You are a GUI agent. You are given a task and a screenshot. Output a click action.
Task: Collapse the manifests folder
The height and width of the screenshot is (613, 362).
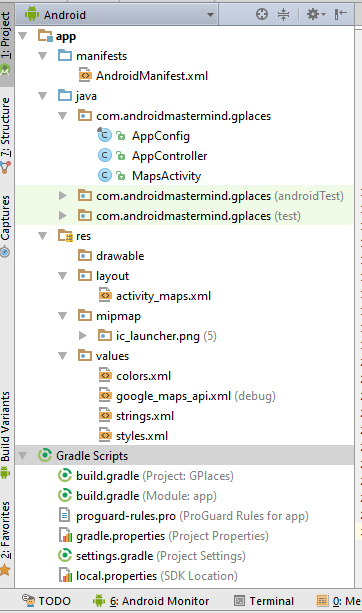43,56
